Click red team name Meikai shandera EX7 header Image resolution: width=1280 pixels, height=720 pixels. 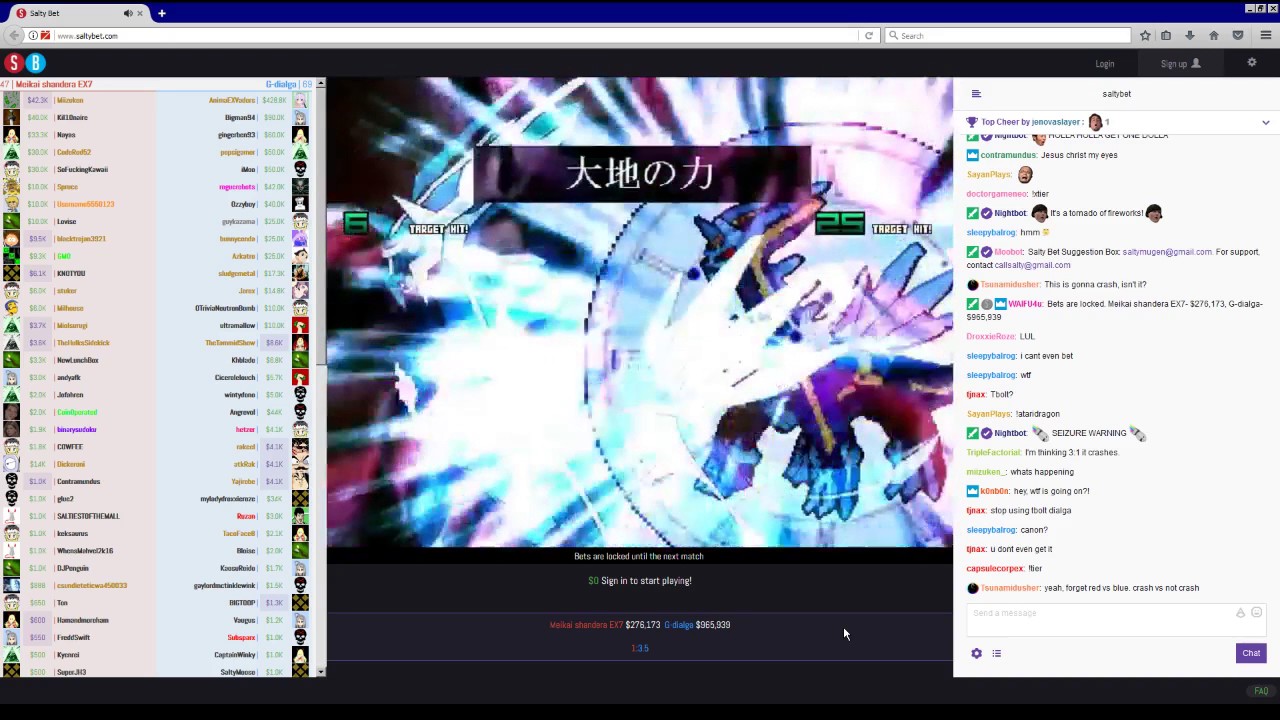point(54,84)
